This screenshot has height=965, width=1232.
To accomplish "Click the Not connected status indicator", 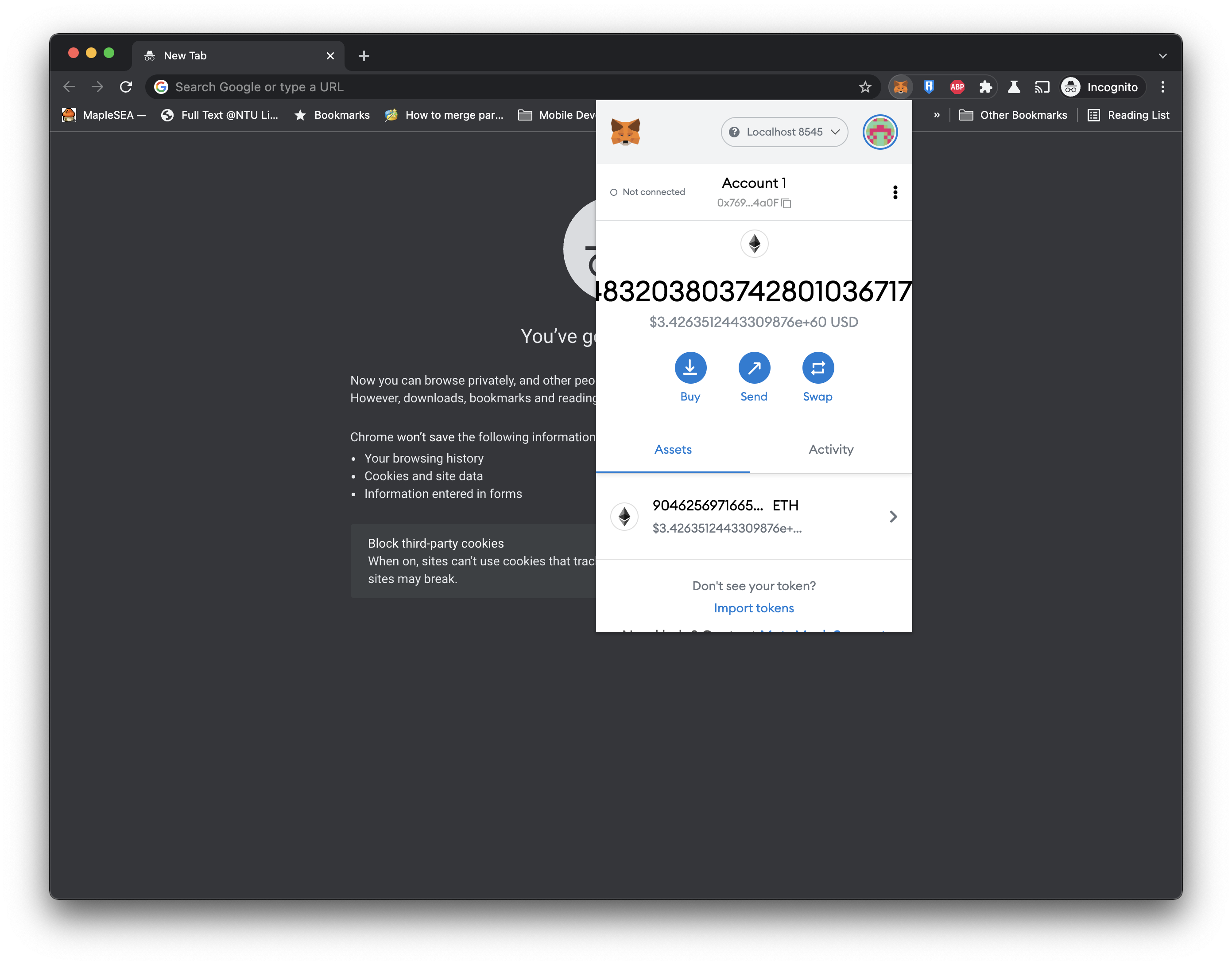I will [x=647, y=192].
